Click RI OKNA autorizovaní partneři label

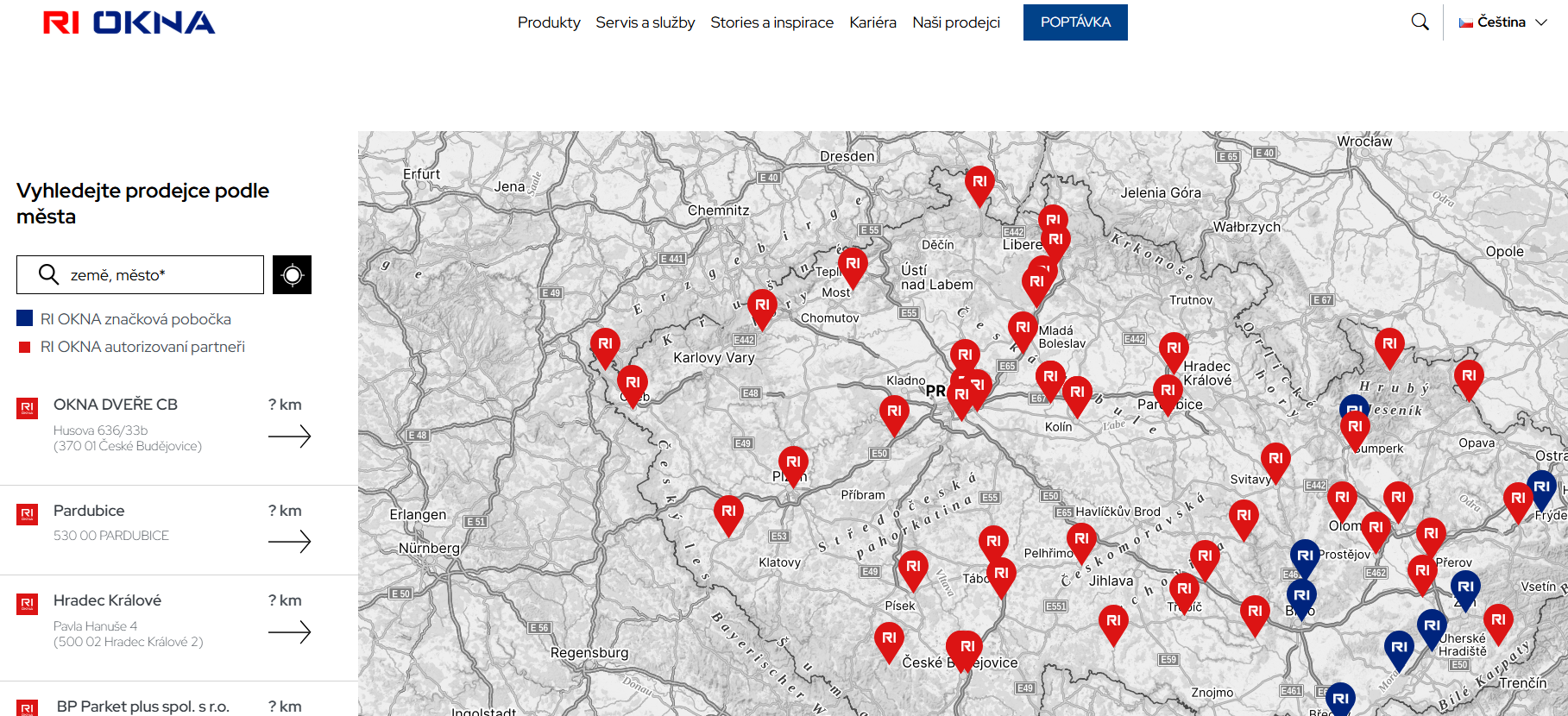pyautogui.click(x=142, y=347)
